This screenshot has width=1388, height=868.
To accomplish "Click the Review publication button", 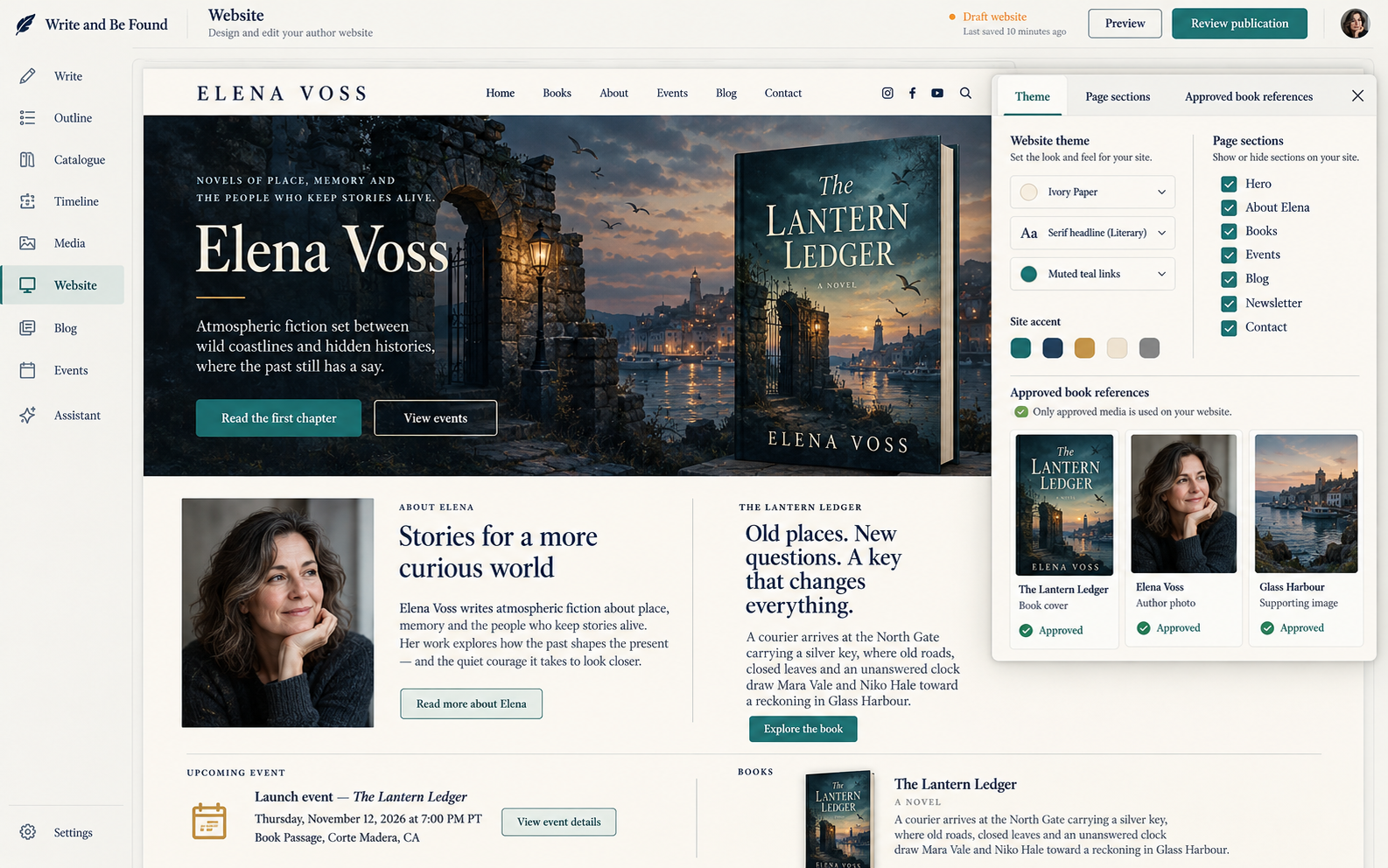I will [1239, 24].
